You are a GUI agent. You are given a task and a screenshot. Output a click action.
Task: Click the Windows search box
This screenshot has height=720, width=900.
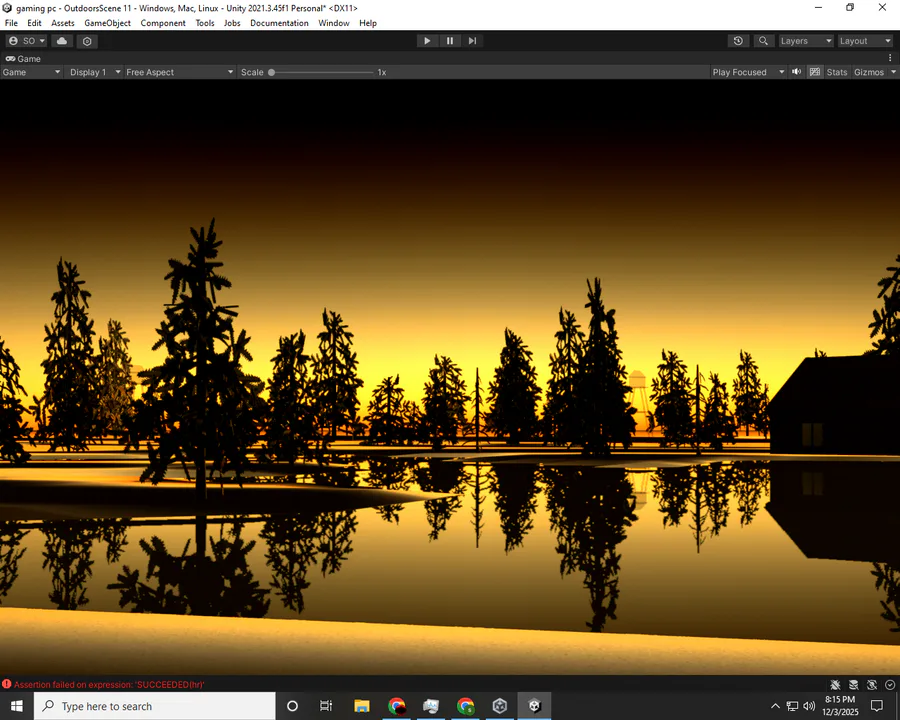click(x=155, y=706)
